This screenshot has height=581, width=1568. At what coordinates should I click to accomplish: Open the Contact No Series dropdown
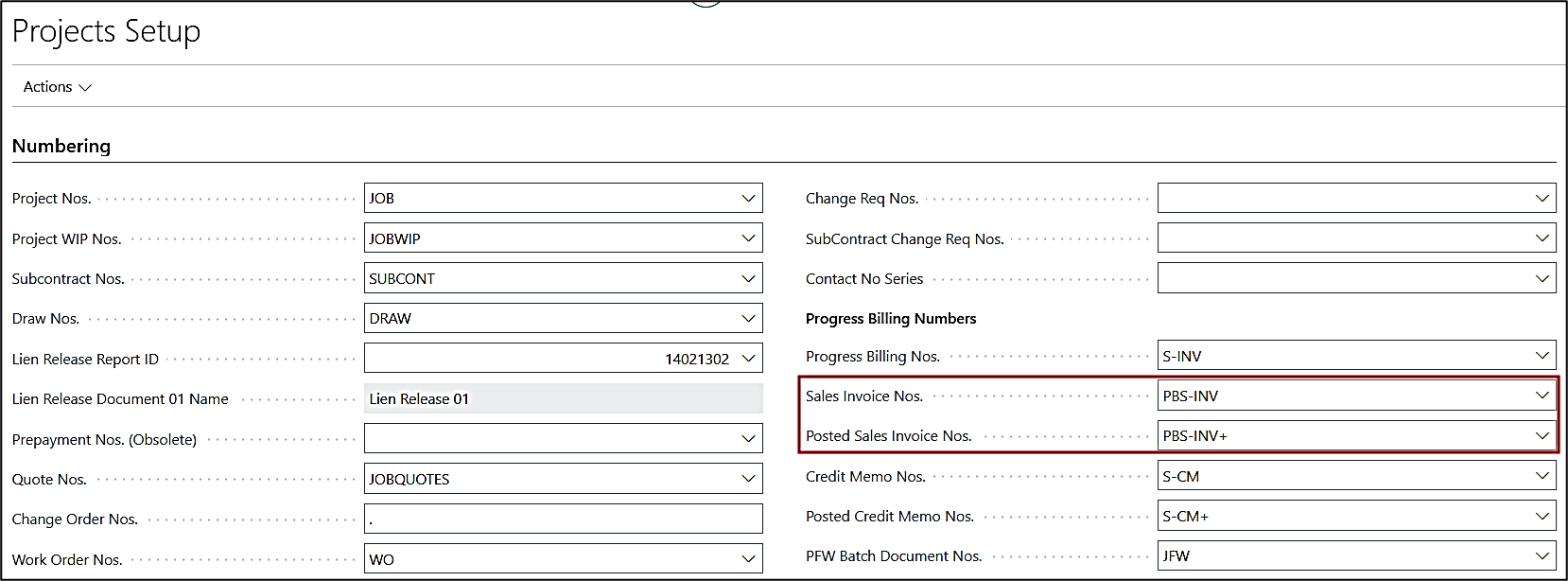(1542, 279)
